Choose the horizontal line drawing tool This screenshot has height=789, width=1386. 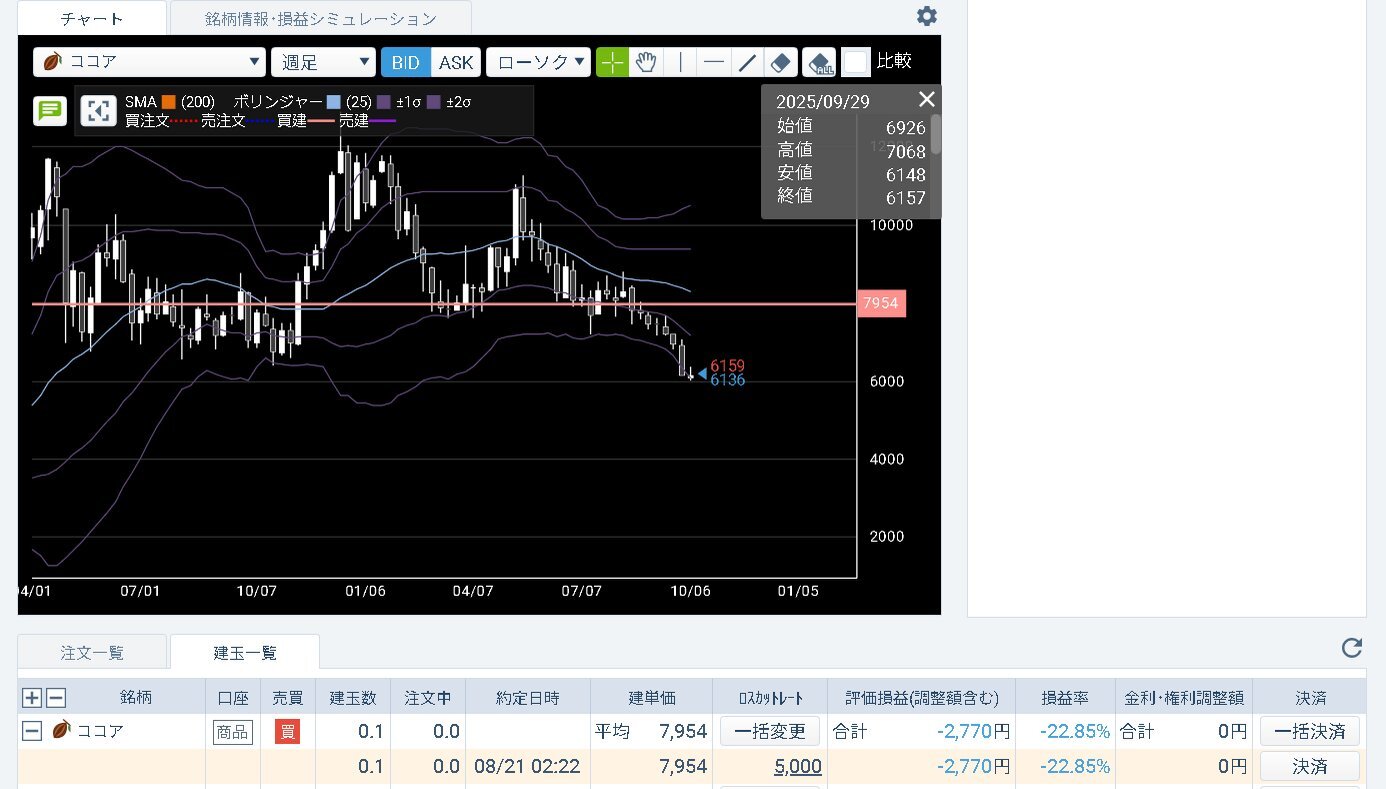tap(713, 62)
